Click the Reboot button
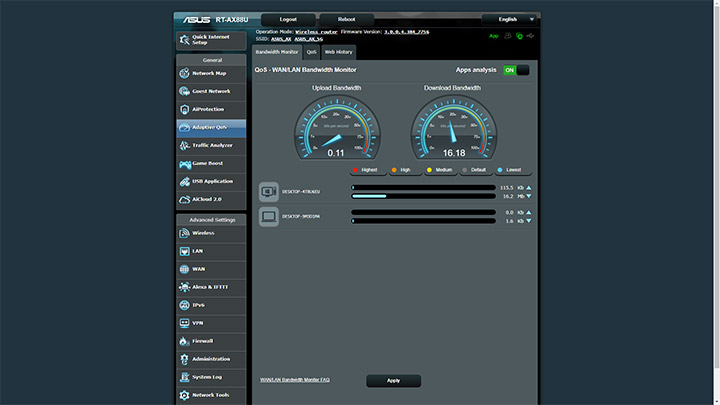Screen dimensions: 720x405 pyautogui.click(x=346, y=19)
